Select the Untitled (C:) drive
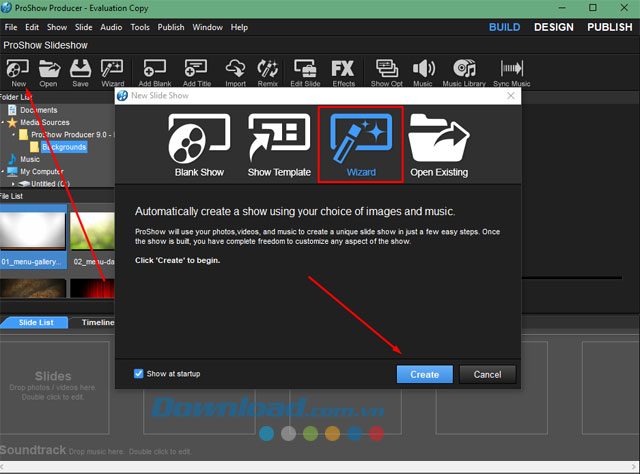Viewport: 640px width, 474px height. pyautogui.click(x=50, y=184)
